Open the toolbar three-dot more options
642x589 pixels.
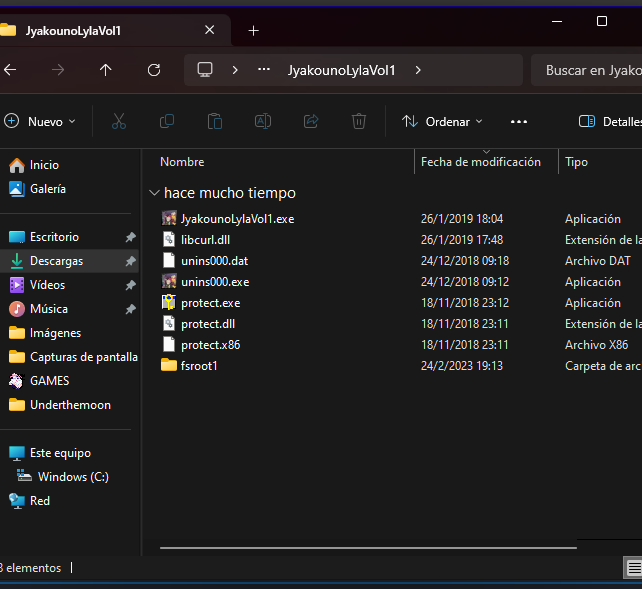tap(519, 122)
